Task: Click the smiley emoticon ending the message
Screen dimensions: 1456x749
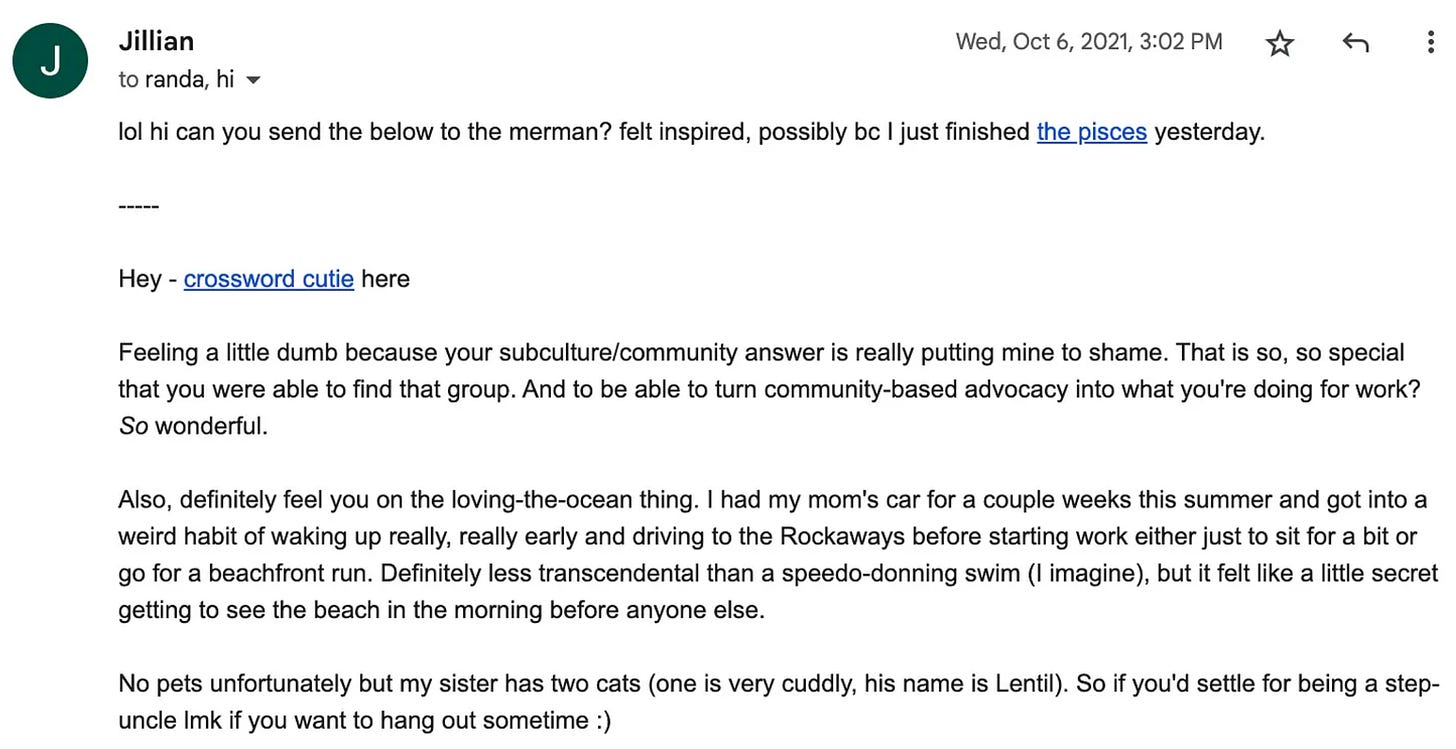Action: pyautogui.click(x=600, y=721)
